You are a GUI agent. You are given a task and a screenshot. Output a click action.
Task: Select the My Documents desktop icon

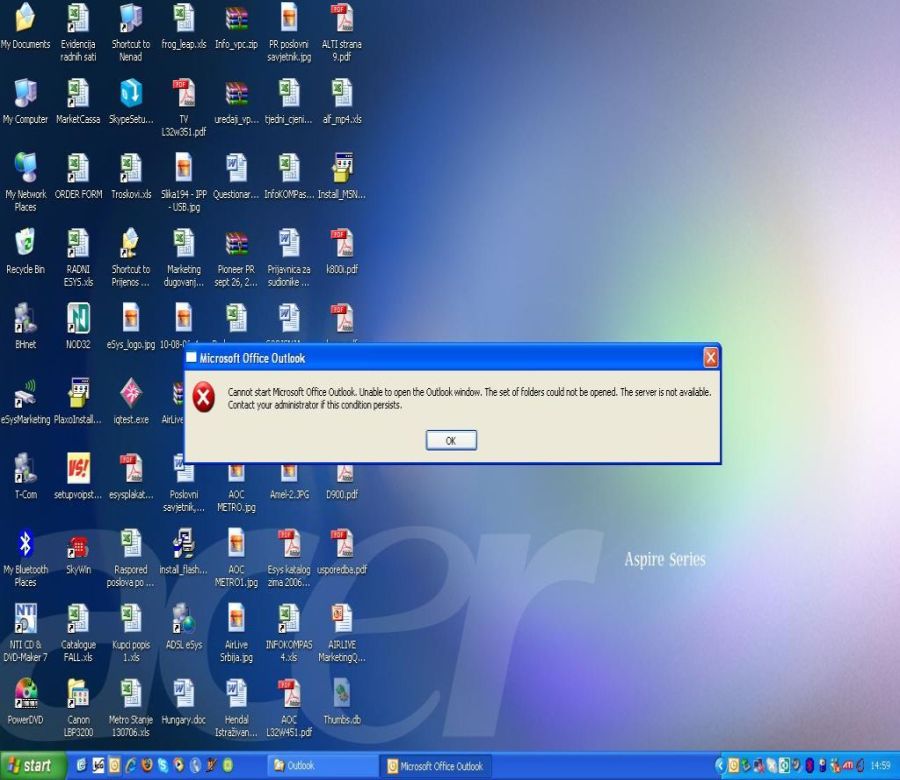coord(25,26)
